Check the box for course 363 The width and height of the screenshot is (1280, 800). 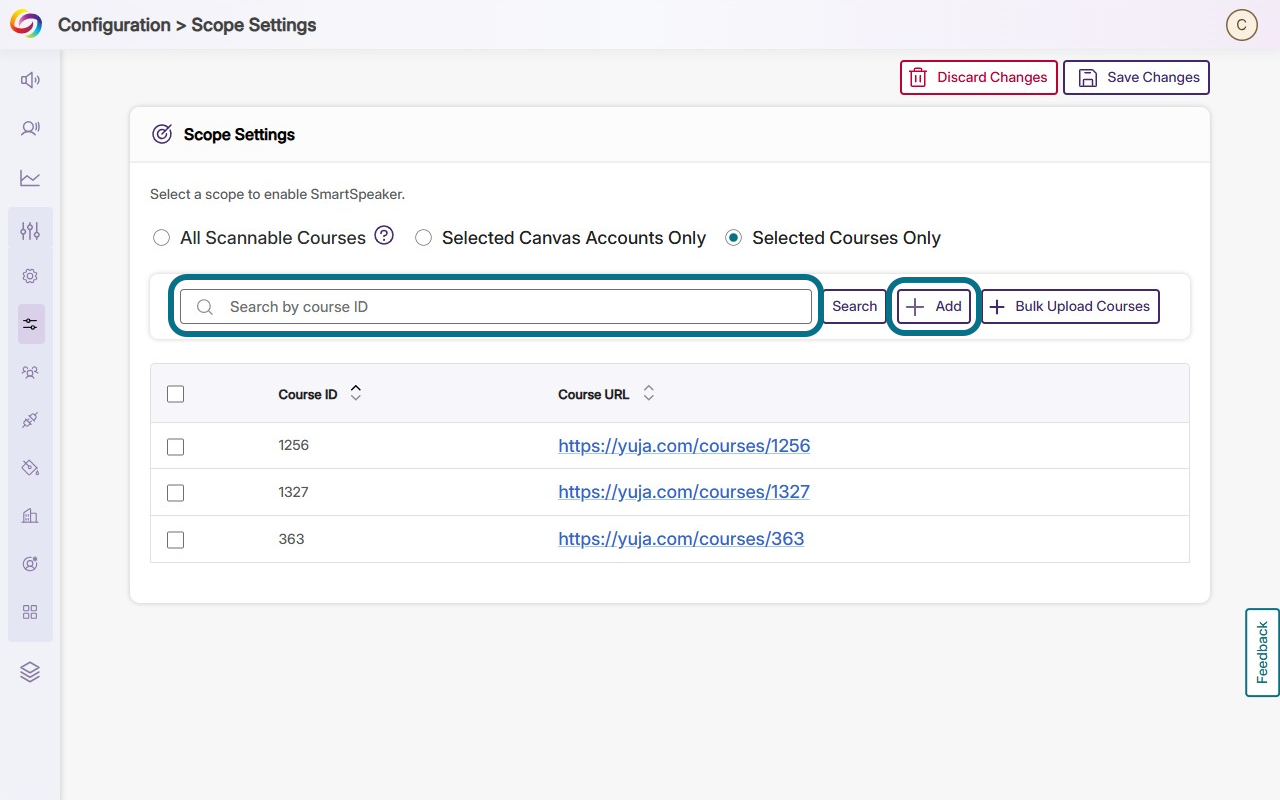175,540
